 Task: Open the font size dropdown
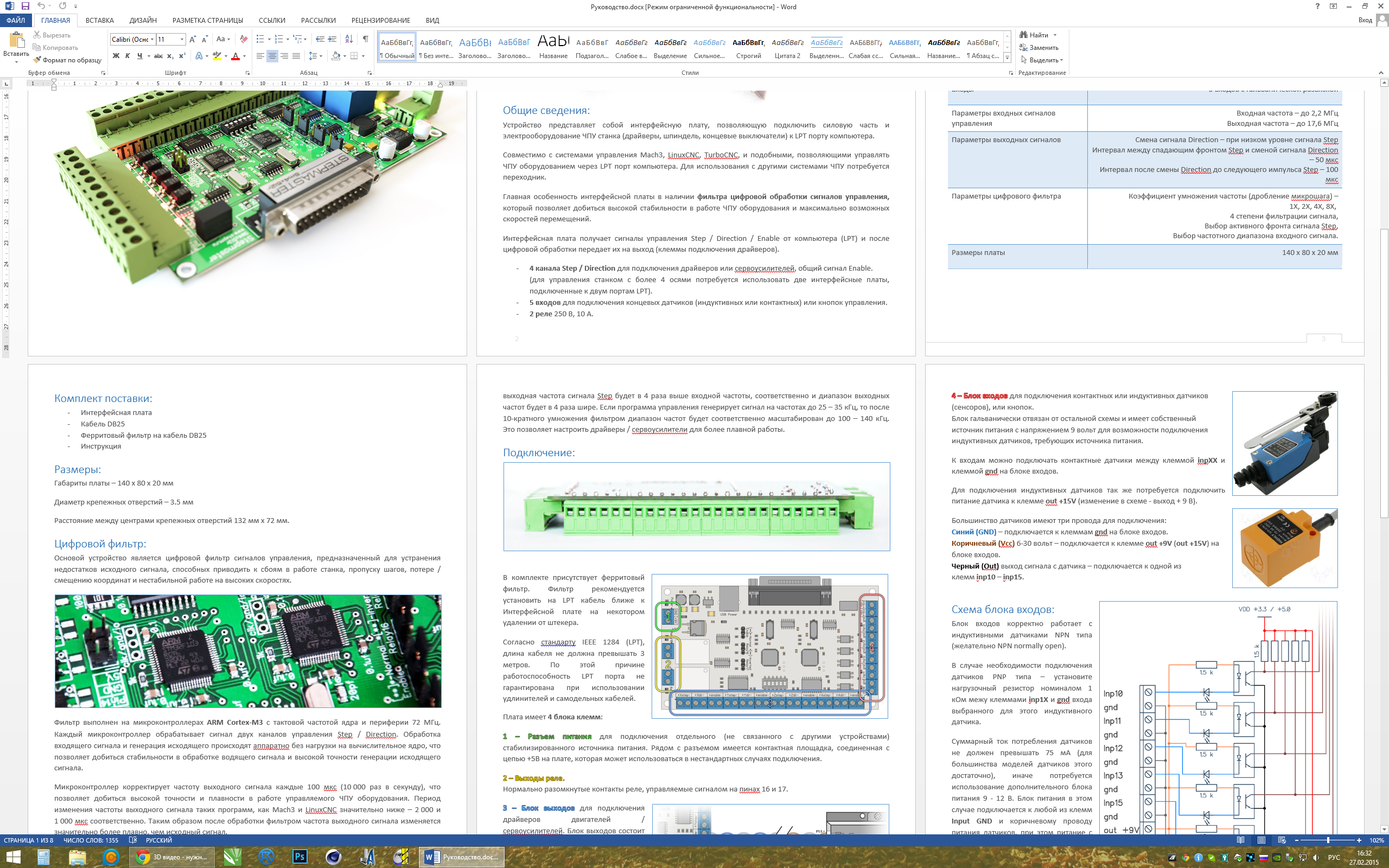tap(182, 39)
